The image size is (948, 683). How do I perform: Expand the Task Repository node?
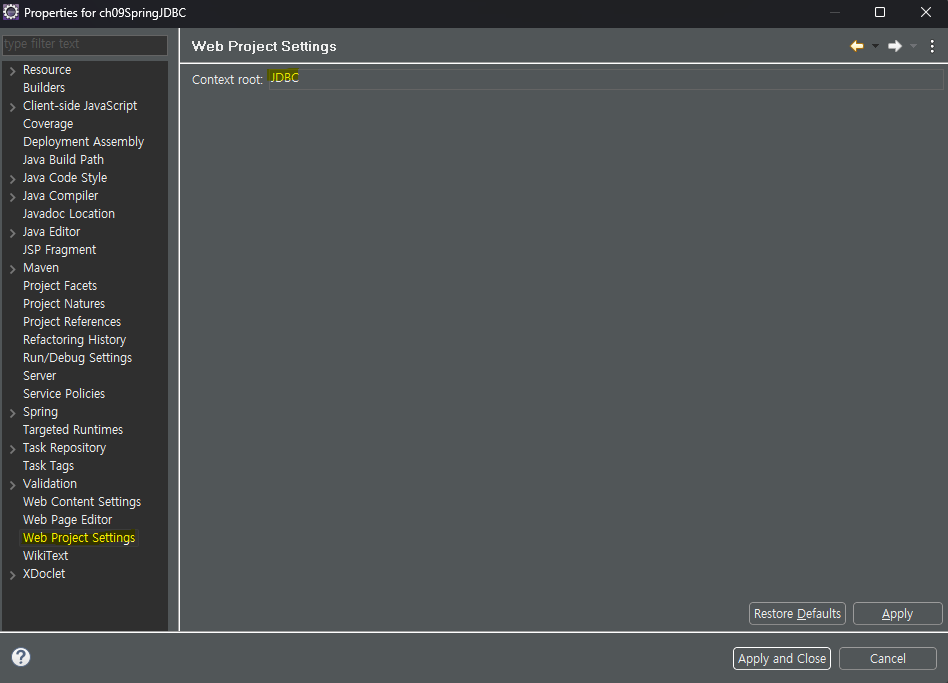pos(12,449)
